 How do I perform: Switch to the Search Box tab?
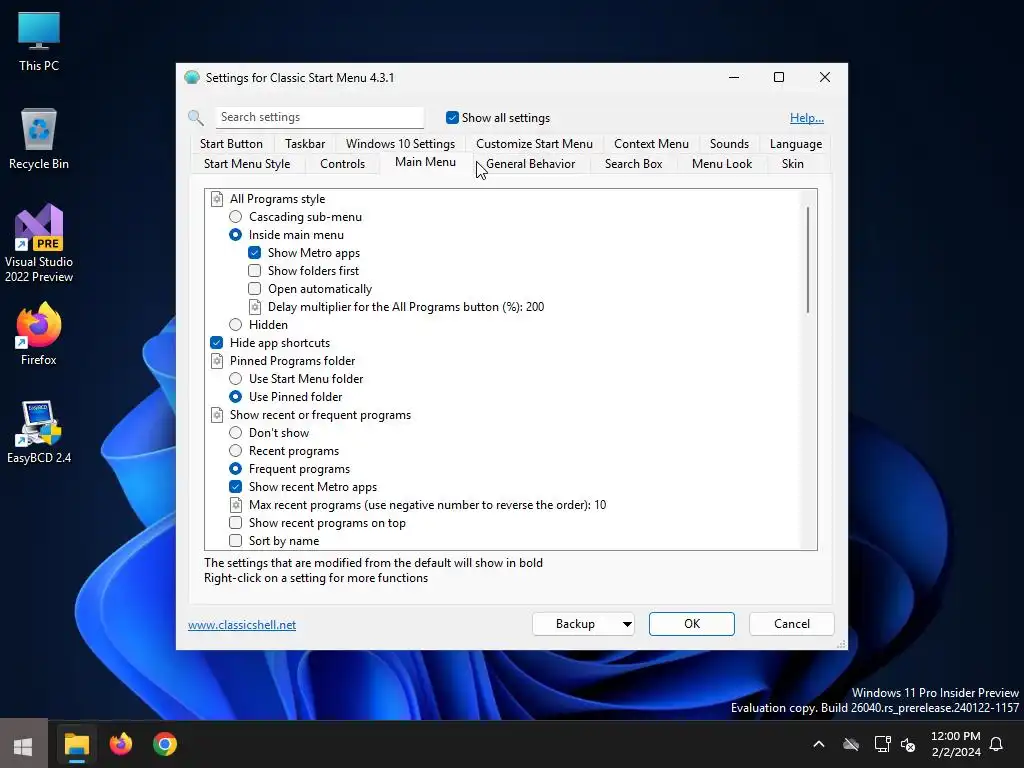(633, 164)
